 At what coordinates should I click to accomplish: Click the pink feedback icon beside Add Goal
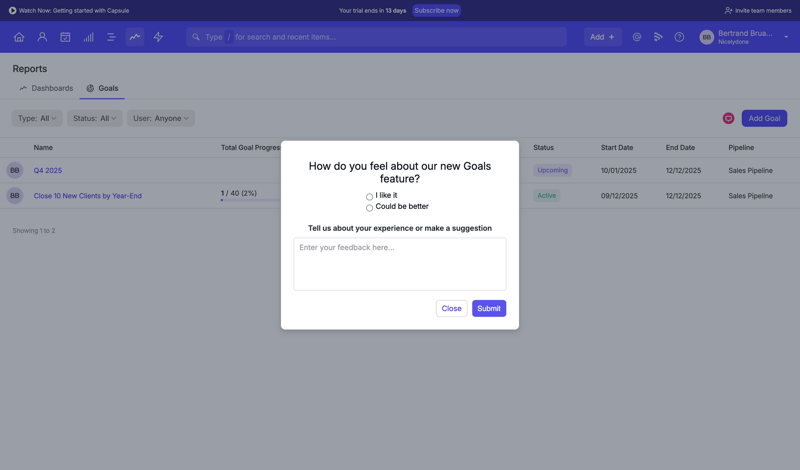pyautogui.click(x=728, y=118)
